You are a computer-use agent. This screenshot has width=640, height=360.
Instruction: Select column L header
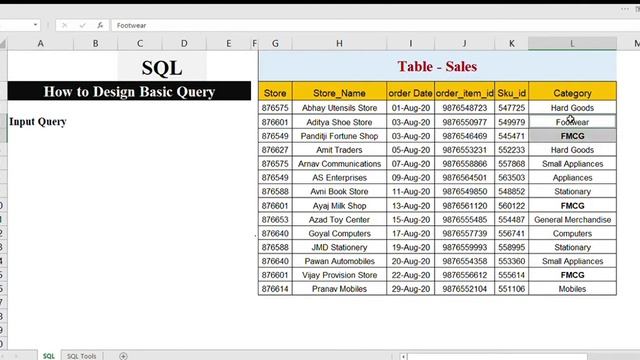[572, 43]
